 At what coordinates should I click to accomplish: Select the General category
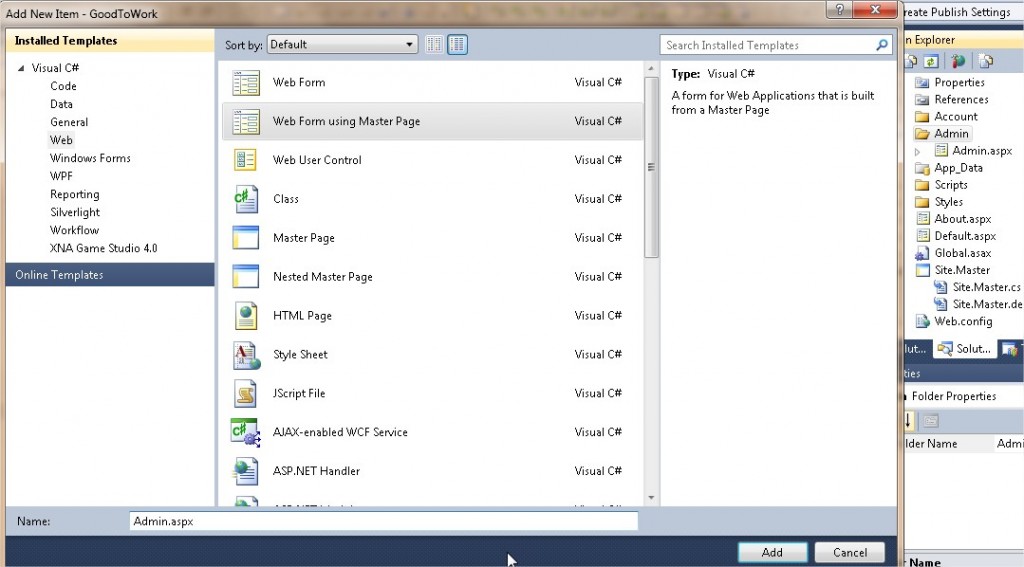pos(69,122)
